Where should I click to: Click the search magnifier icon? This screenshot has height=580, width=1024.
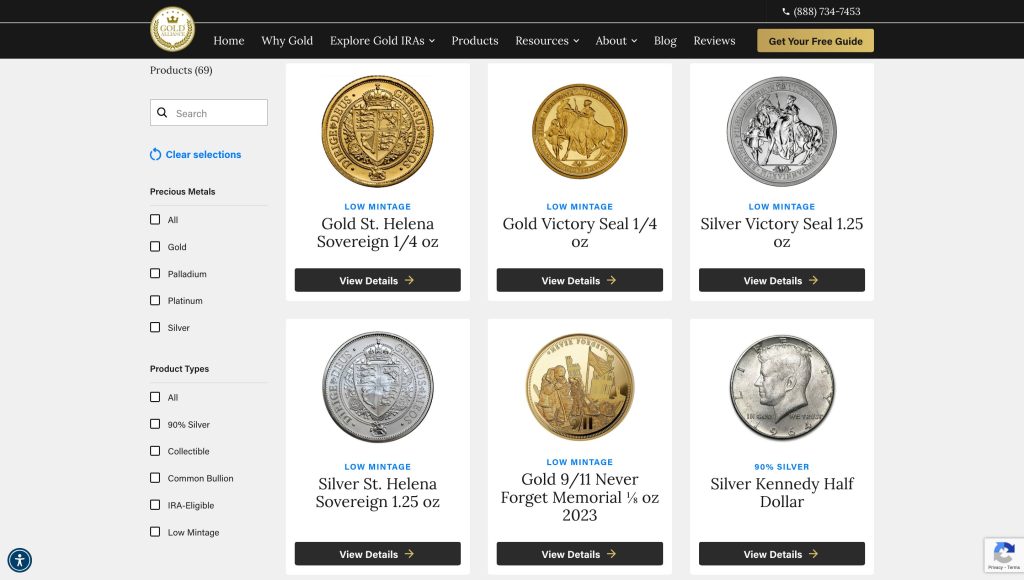[x=162, y=113]
